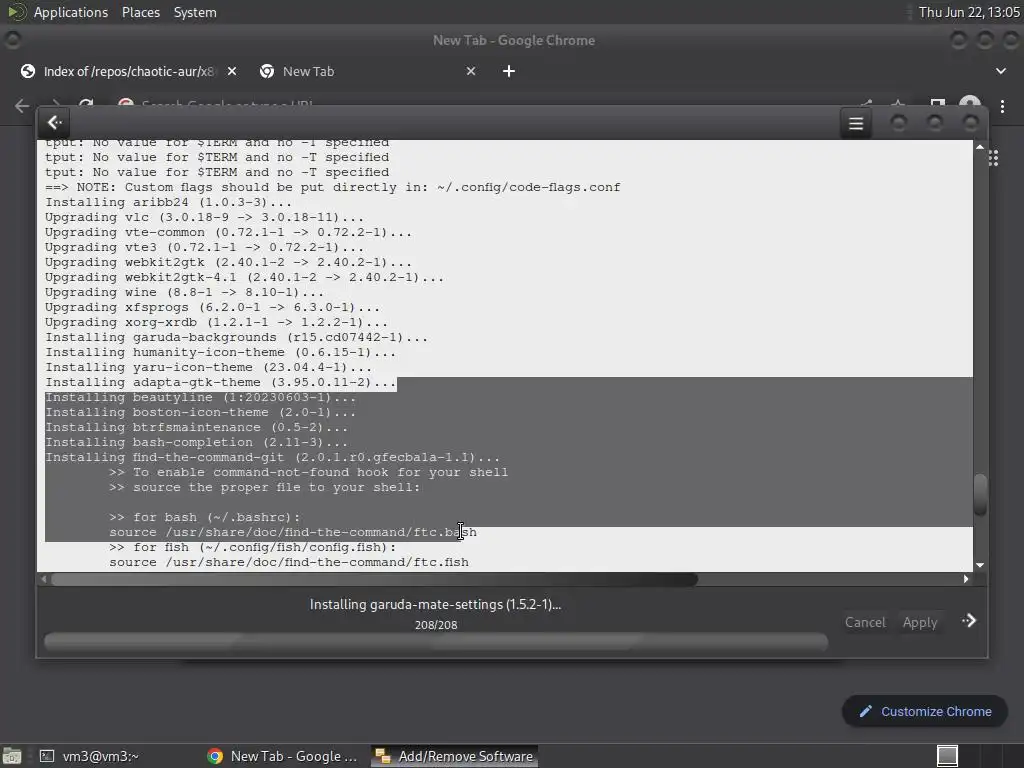
Task: Click the log's scroll down arrow
Action: pos(980,565)
